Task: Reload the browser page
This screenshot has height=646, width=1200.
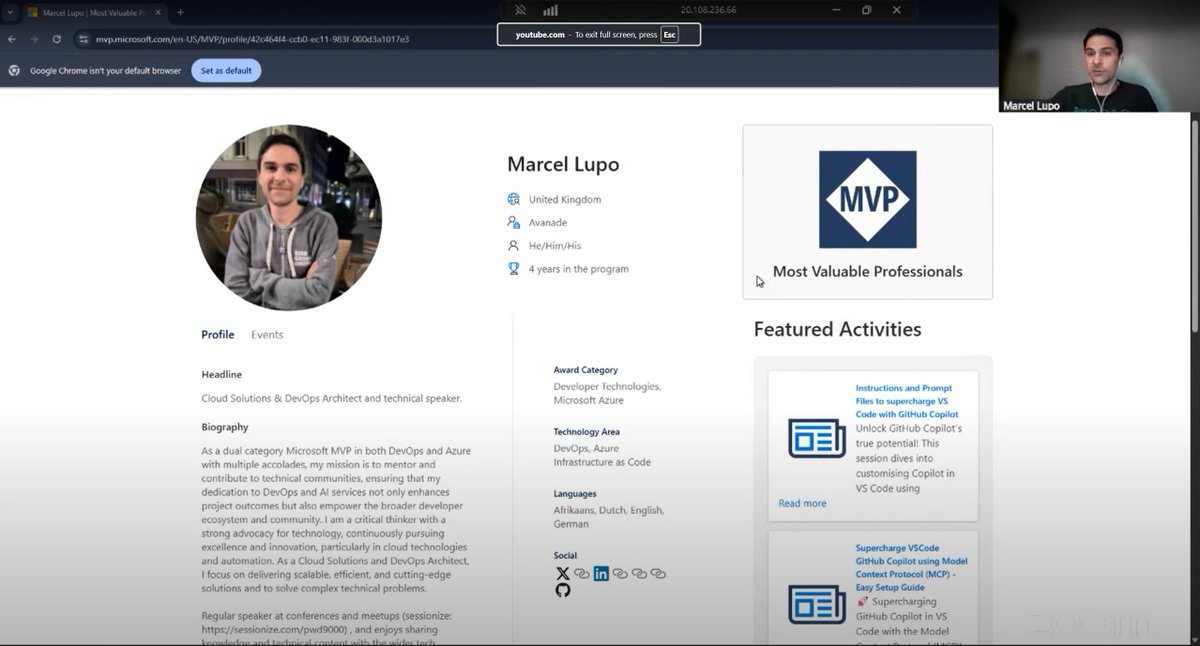Action: point(57,39)
